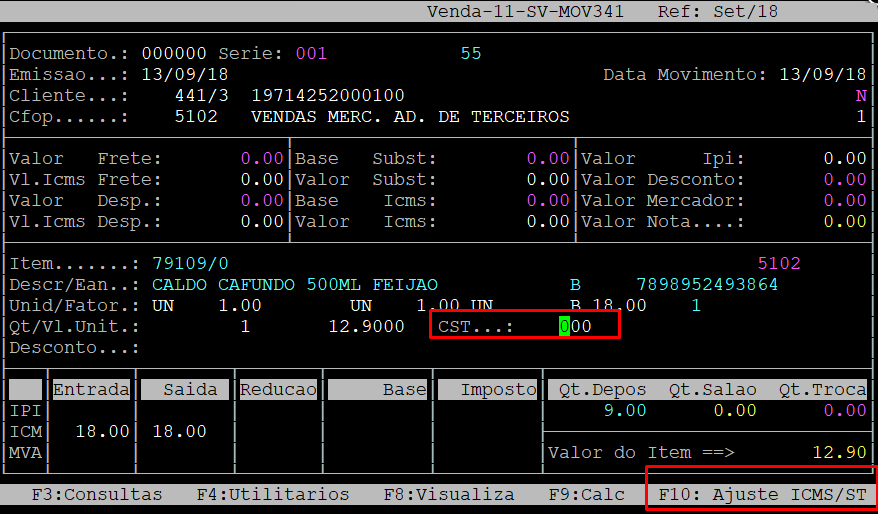
Task: Click the Valor Frete amount
Action: (262, 159)
